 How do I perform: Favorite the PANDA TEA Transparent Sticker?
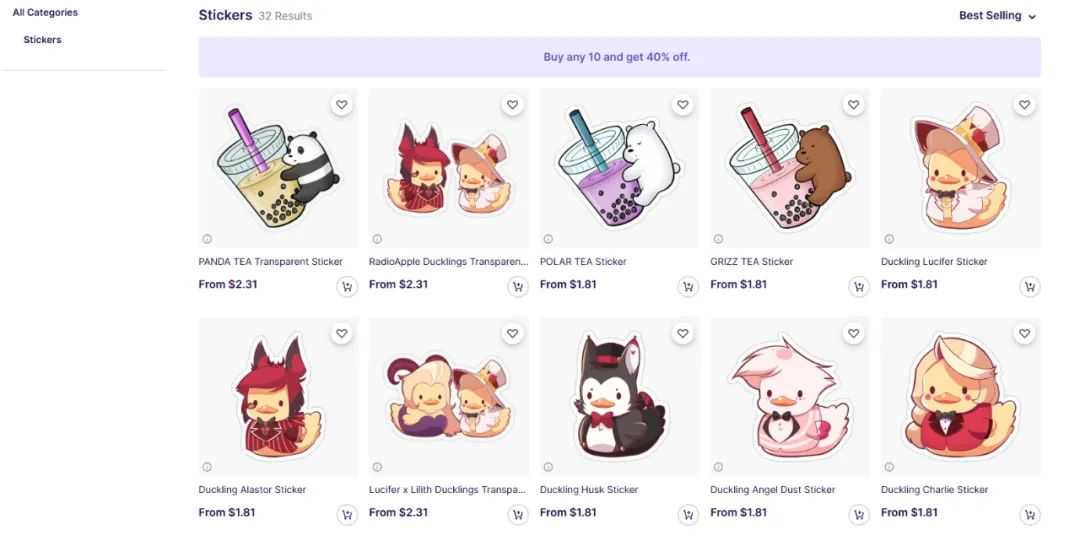pos(342,105)
